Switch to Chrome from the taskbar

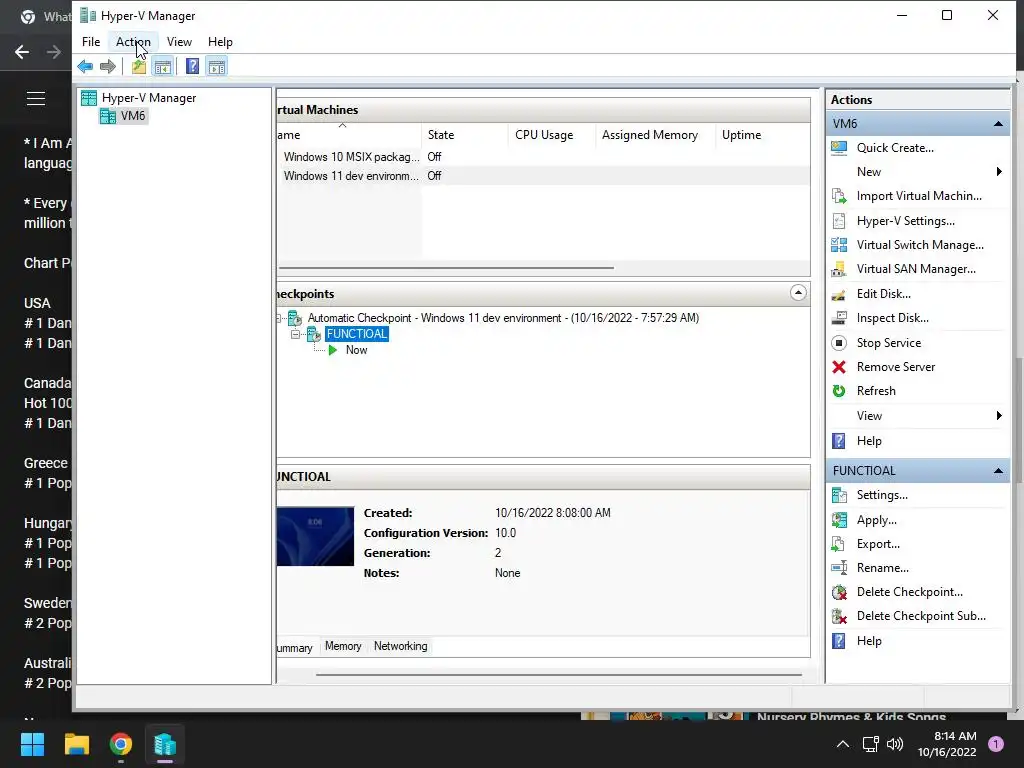click(x=121, y=744)
